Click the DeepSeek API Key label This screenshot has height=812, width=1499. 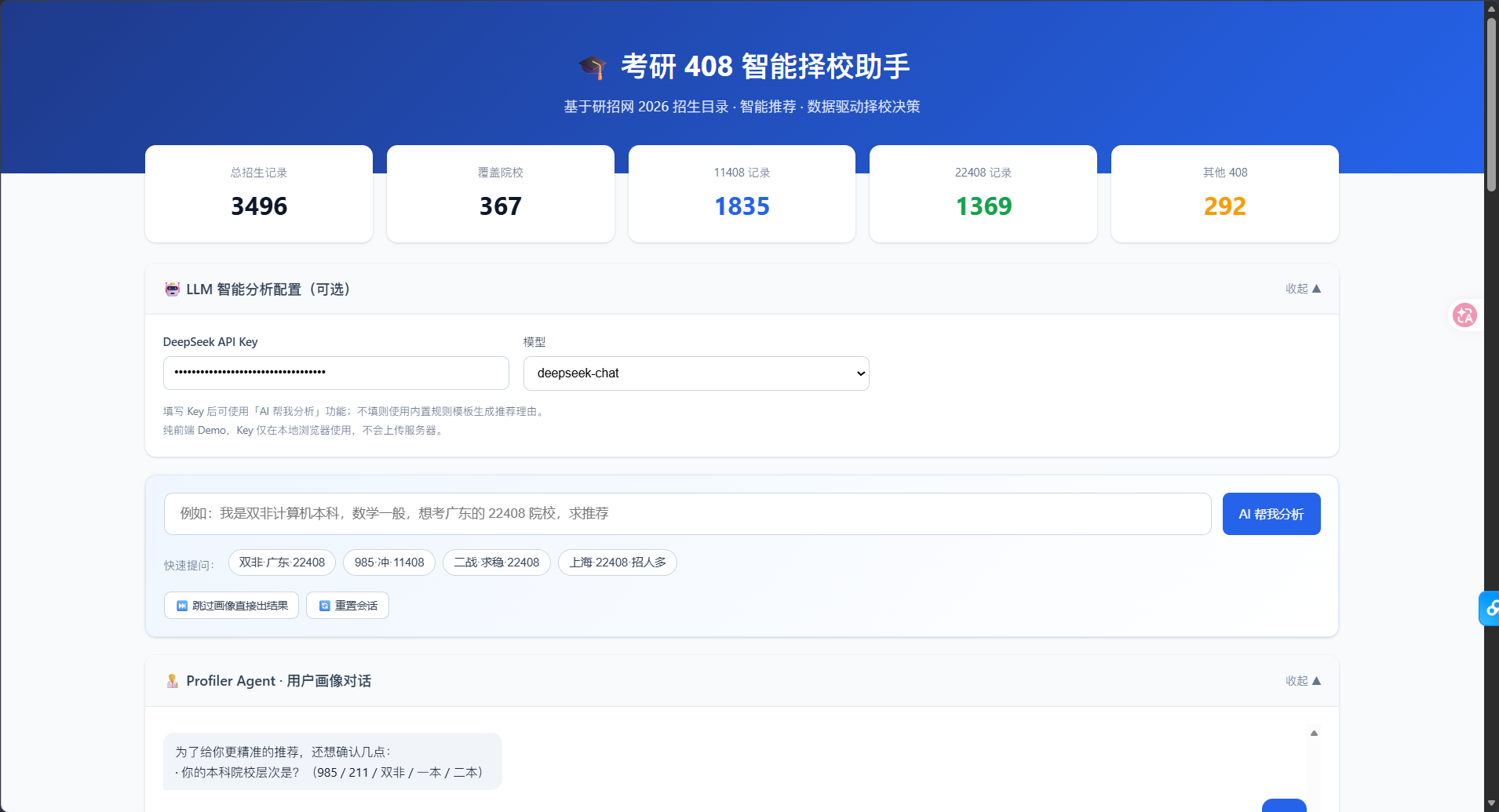pyautogui.click(x=210, y=342)
